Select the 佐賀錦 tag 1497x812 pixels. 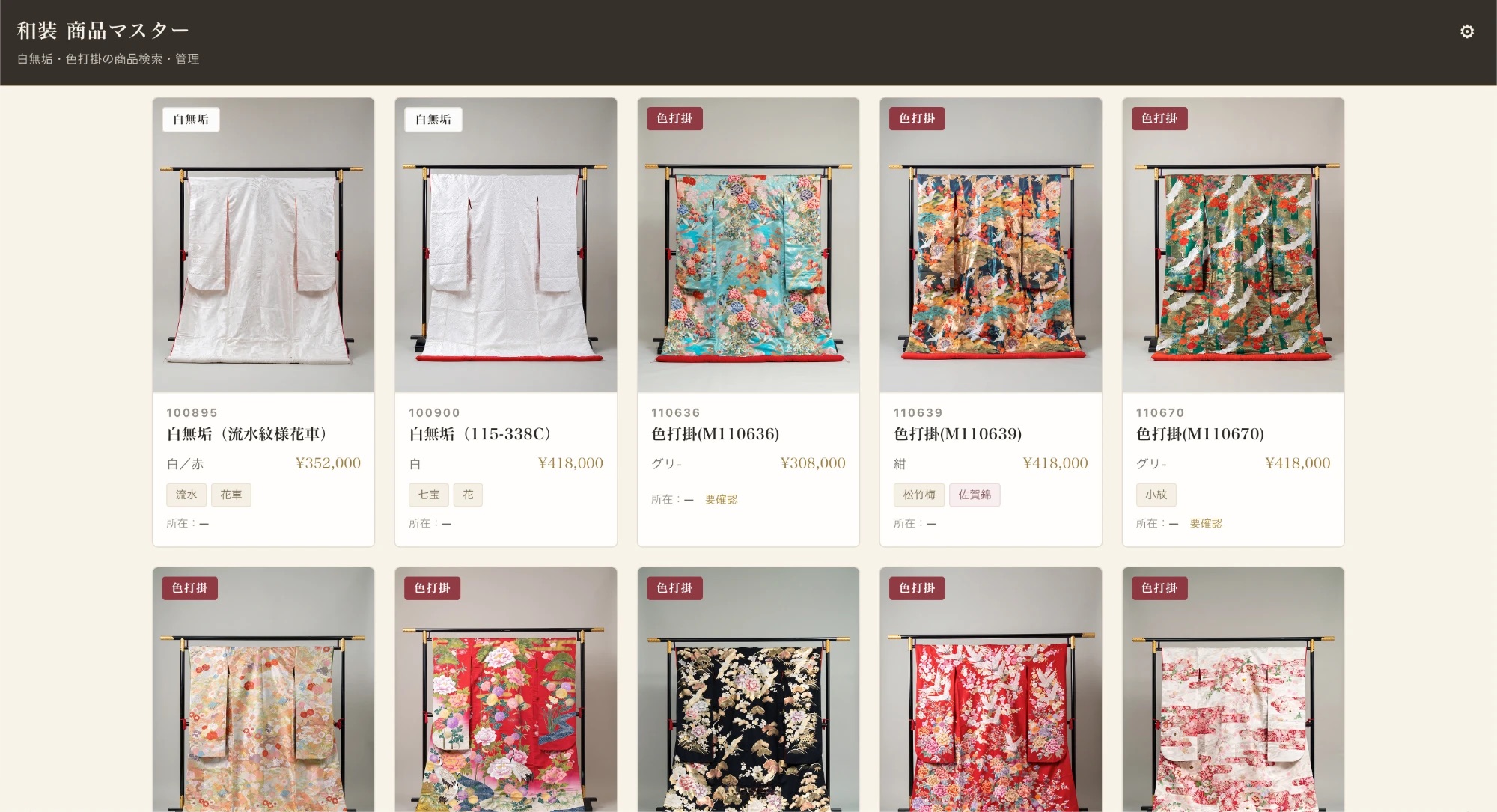click(975, 495)
